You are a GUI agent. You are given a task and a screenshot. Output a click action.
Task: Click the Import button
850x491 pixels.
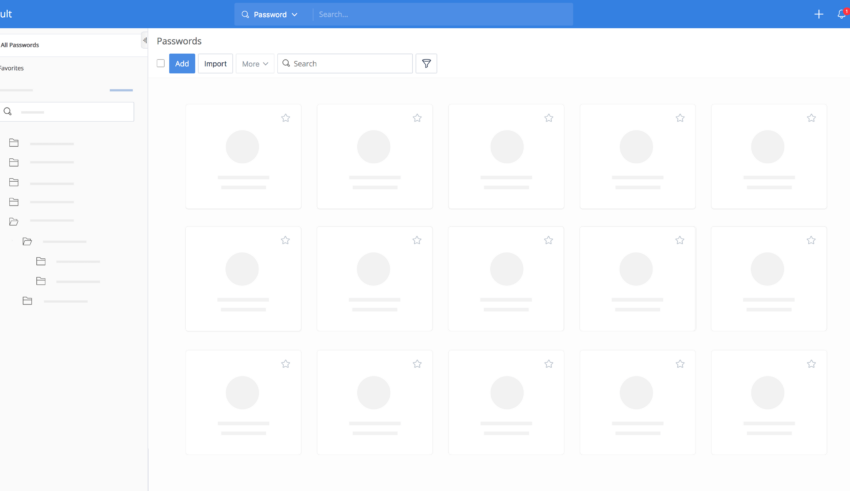(x=215, y=64)
